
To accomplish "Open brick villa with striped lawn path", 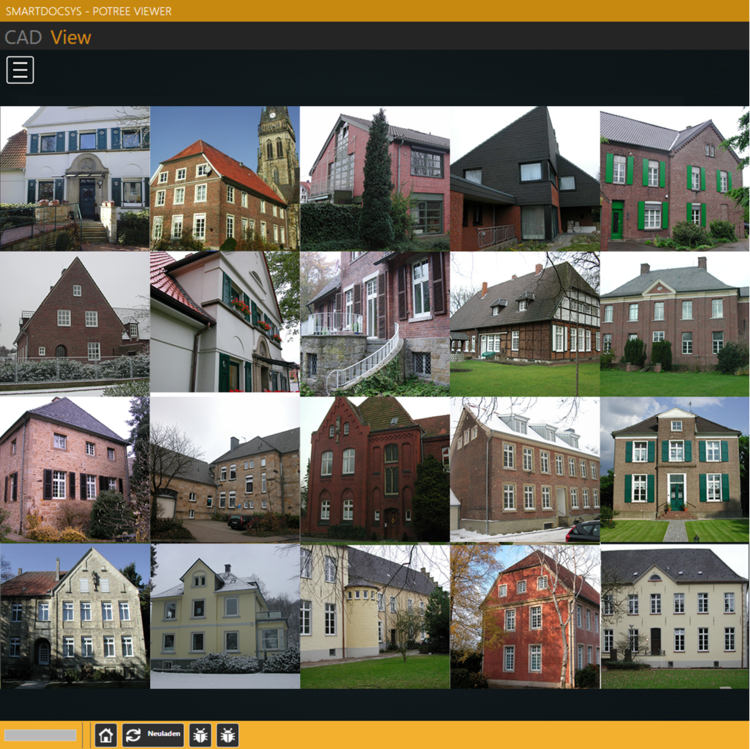I will click(675, 470).
